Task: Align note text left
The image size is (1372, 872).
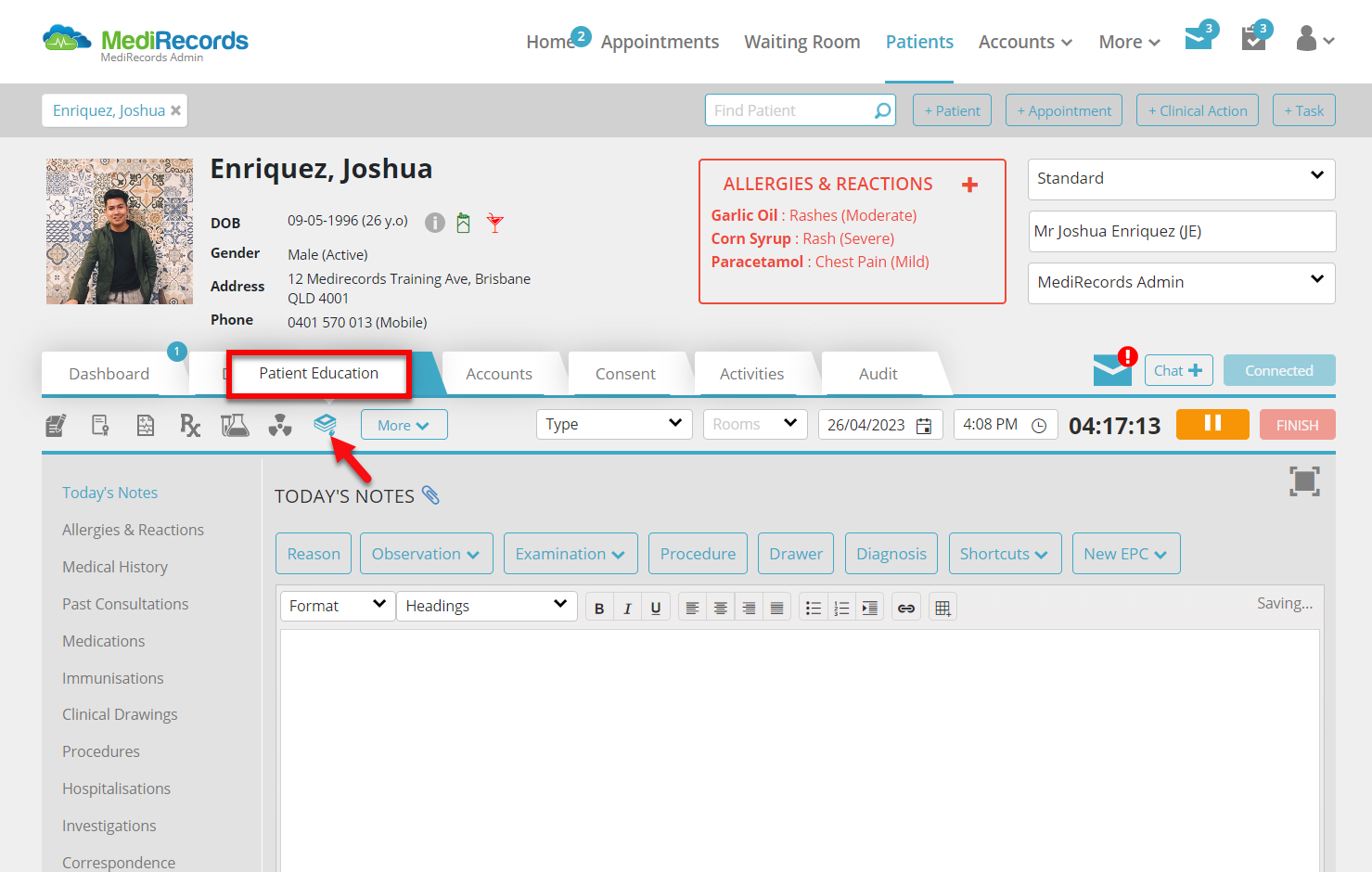Action: [692, 608]
